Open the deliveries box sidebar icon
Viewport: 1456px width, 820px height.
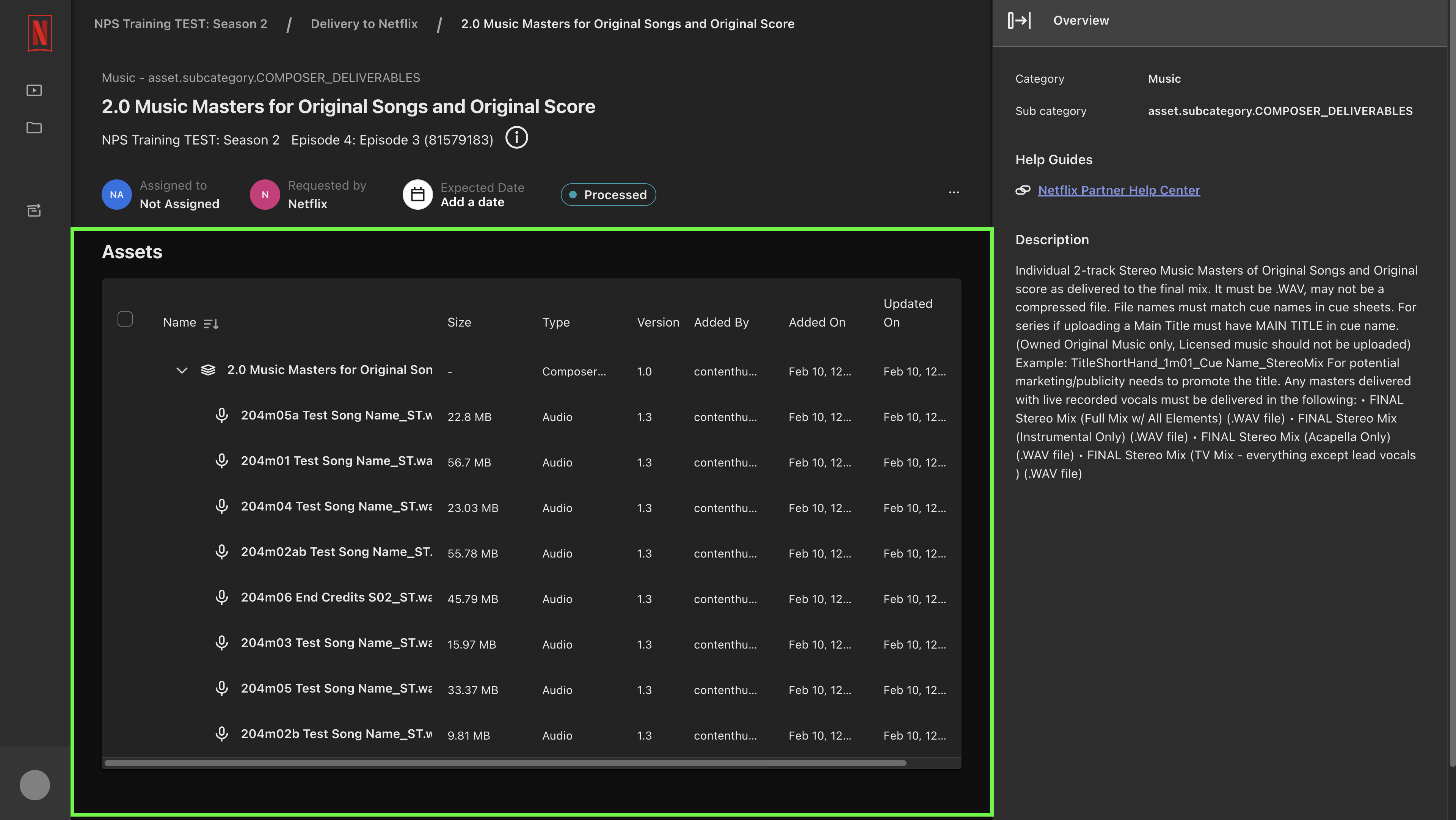(34, 210)
